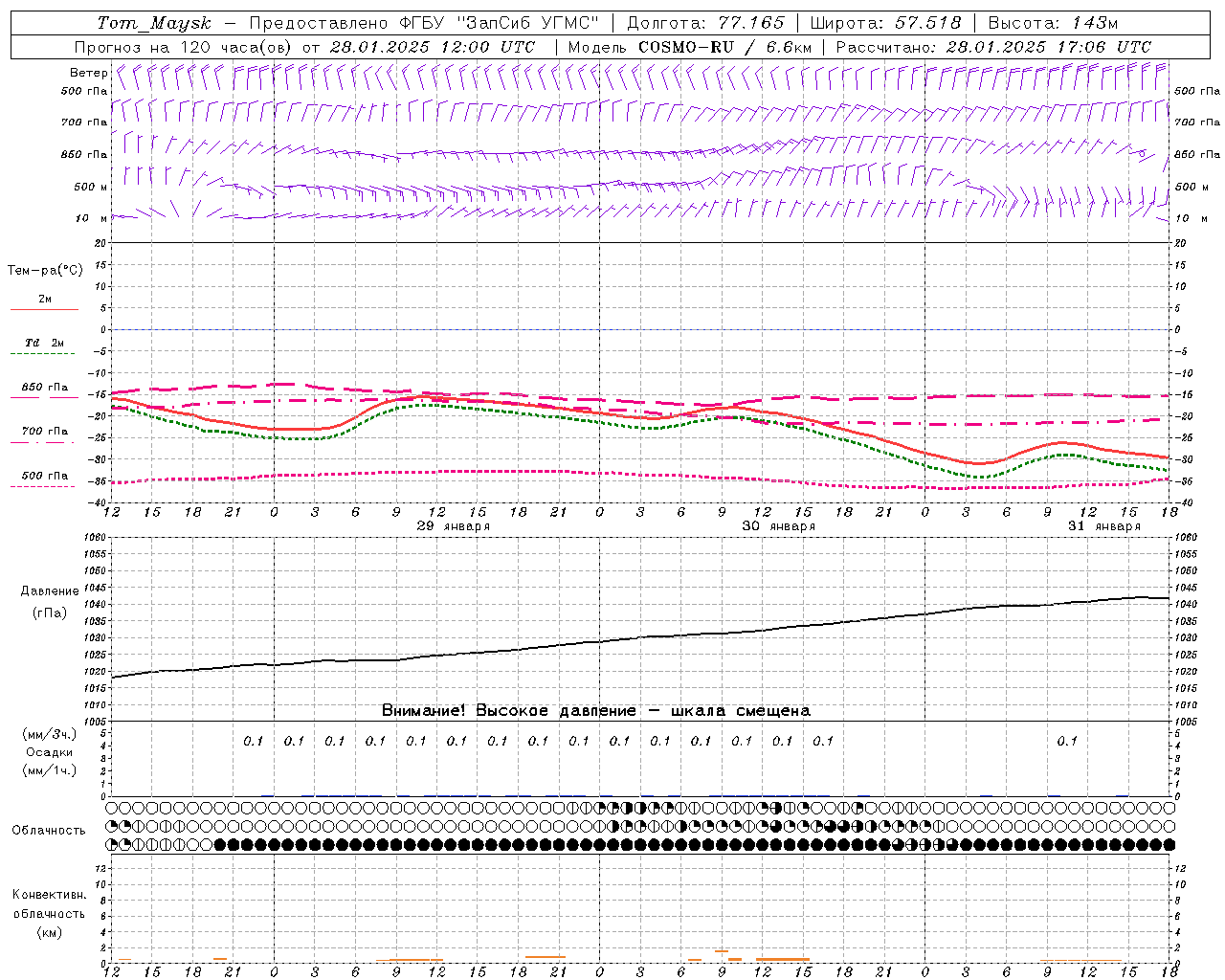
Task: Click the 'Давление' pressure panel label
Action: (50, 591)
